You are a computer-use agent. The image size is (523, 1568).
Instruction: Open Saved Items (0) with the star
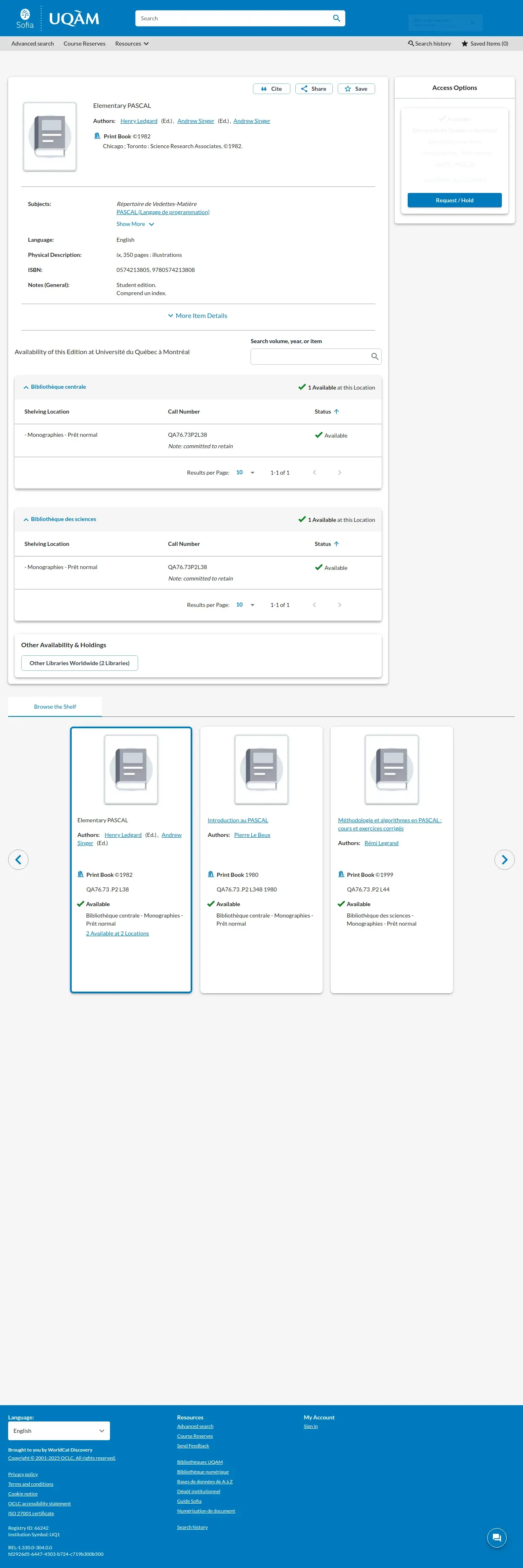(x=485, y=44)
